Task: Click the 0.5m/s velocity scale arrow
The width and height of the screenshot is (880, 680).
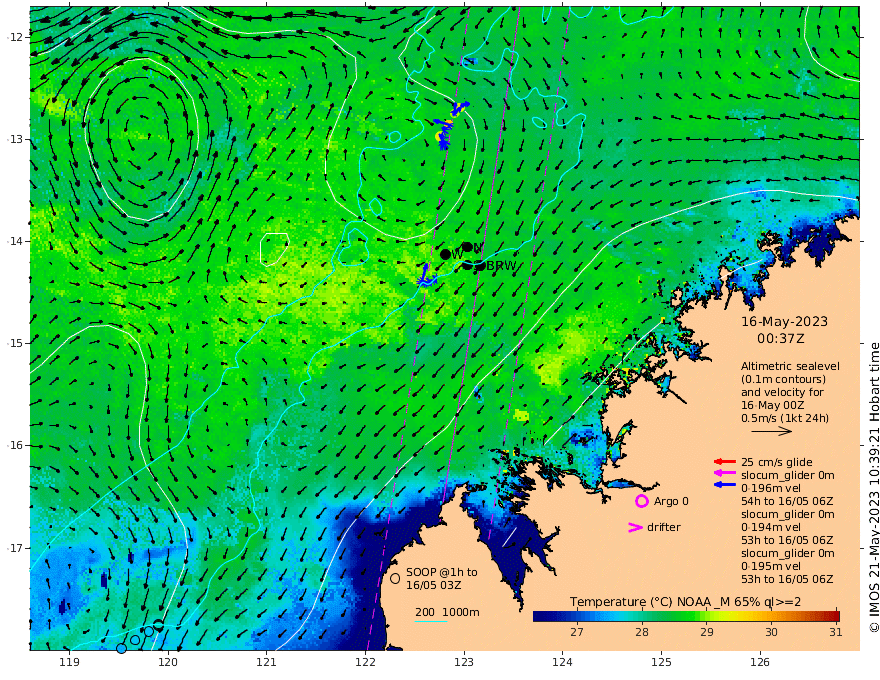Action: 772,431
